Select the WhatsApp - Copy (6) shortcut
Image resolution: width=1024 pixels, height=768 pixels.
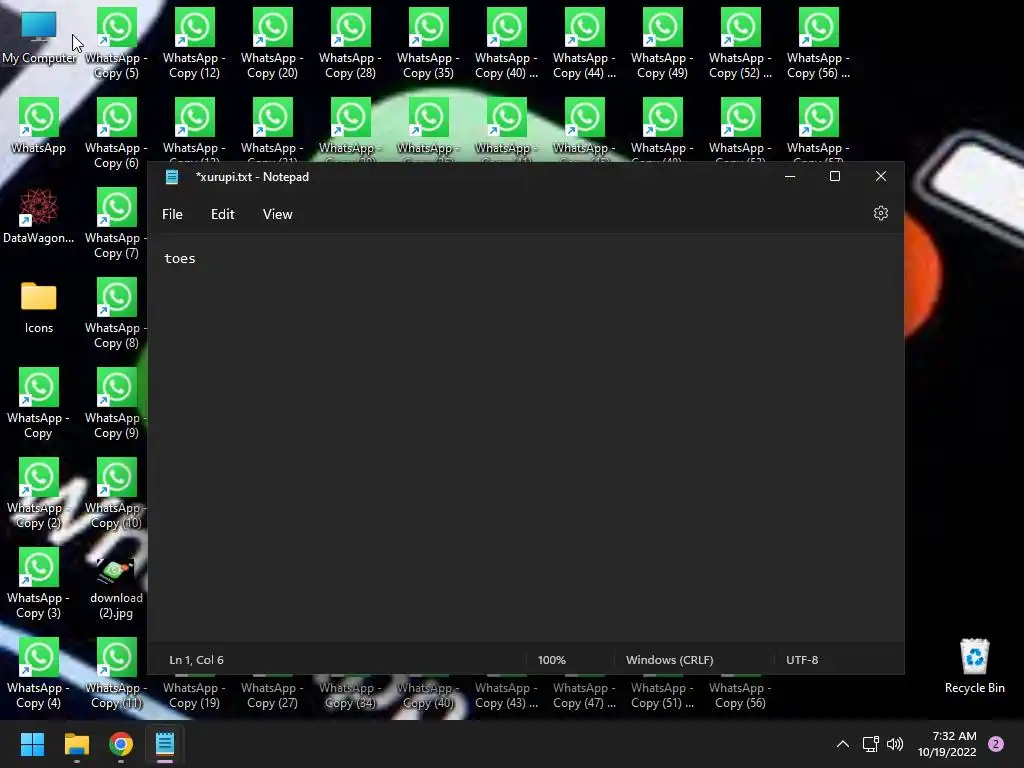click(x=116, y=134)
